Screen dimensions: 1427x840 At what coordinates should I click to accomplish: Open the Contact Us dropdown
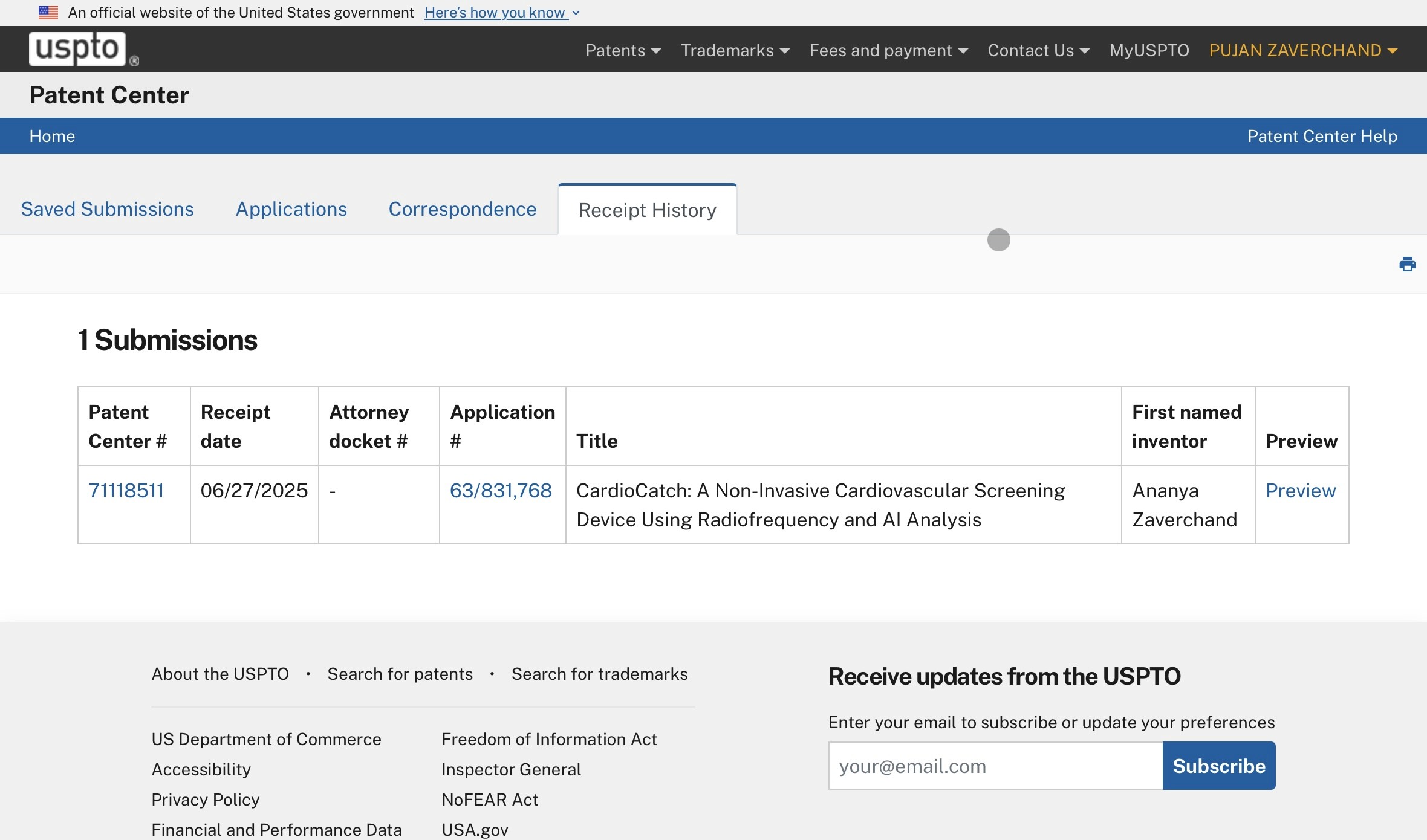click(1038, 50)
